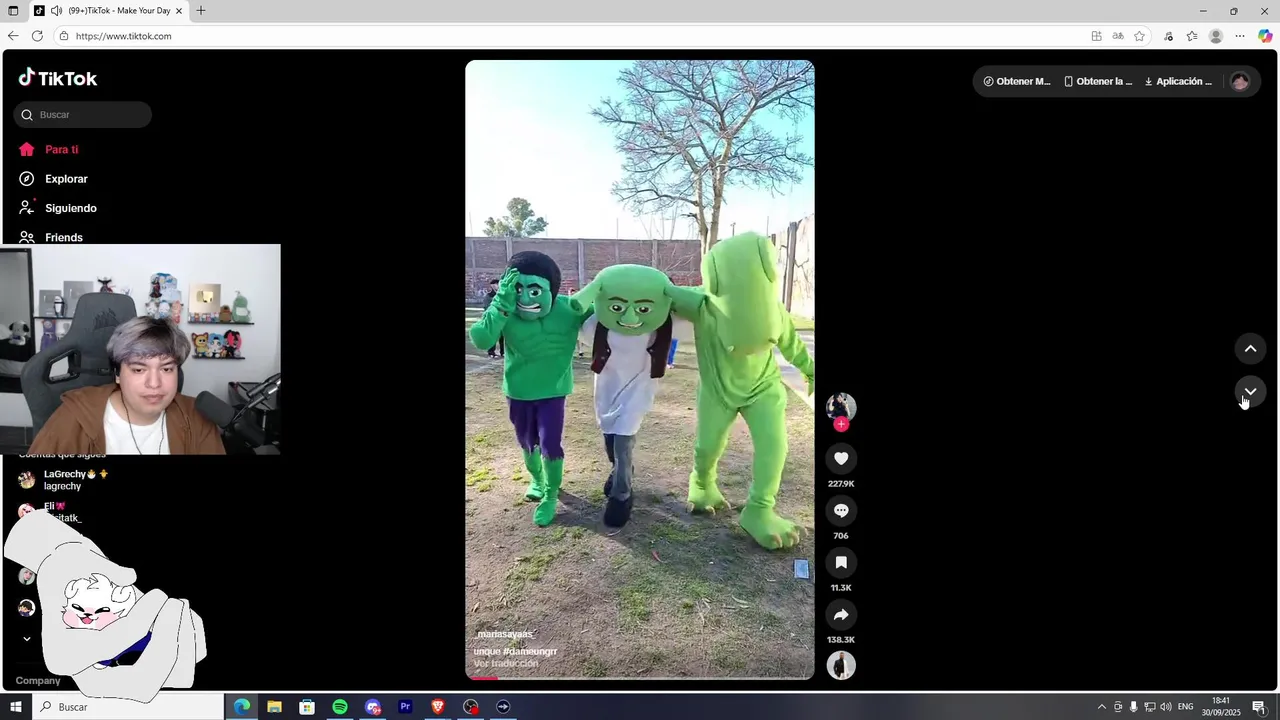This screenshot has height=720, width=1280.
Task: Open the creator's avatar beside the video
Action: 841,406
